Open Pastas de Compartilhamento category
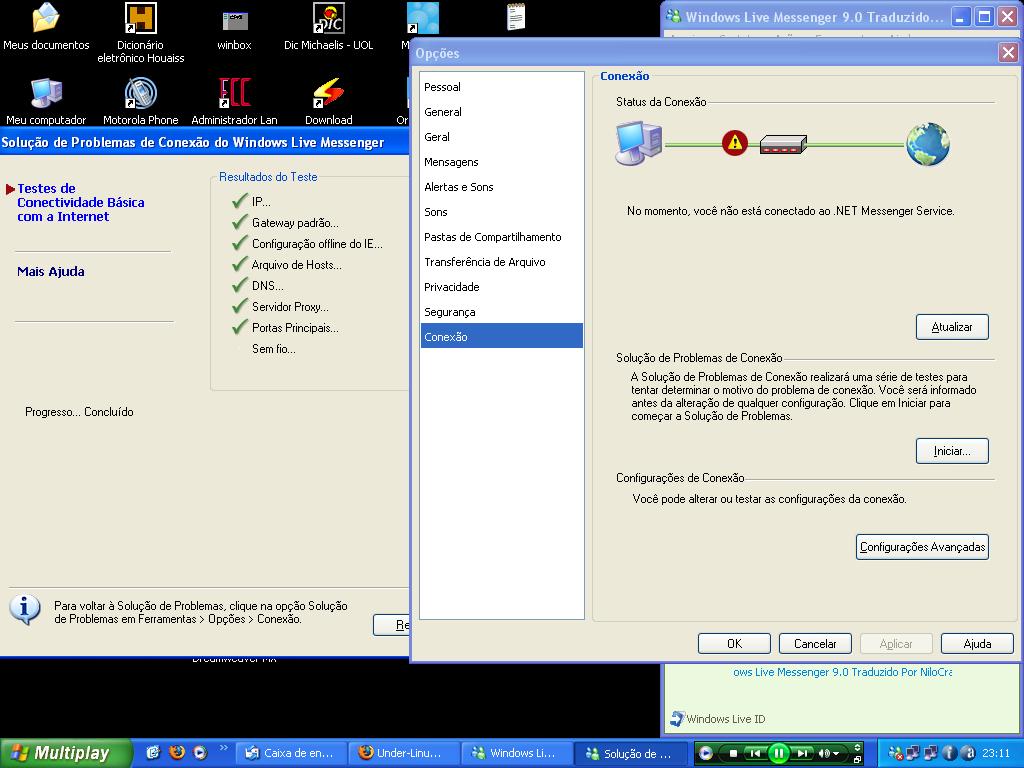 tap(502, 237)
